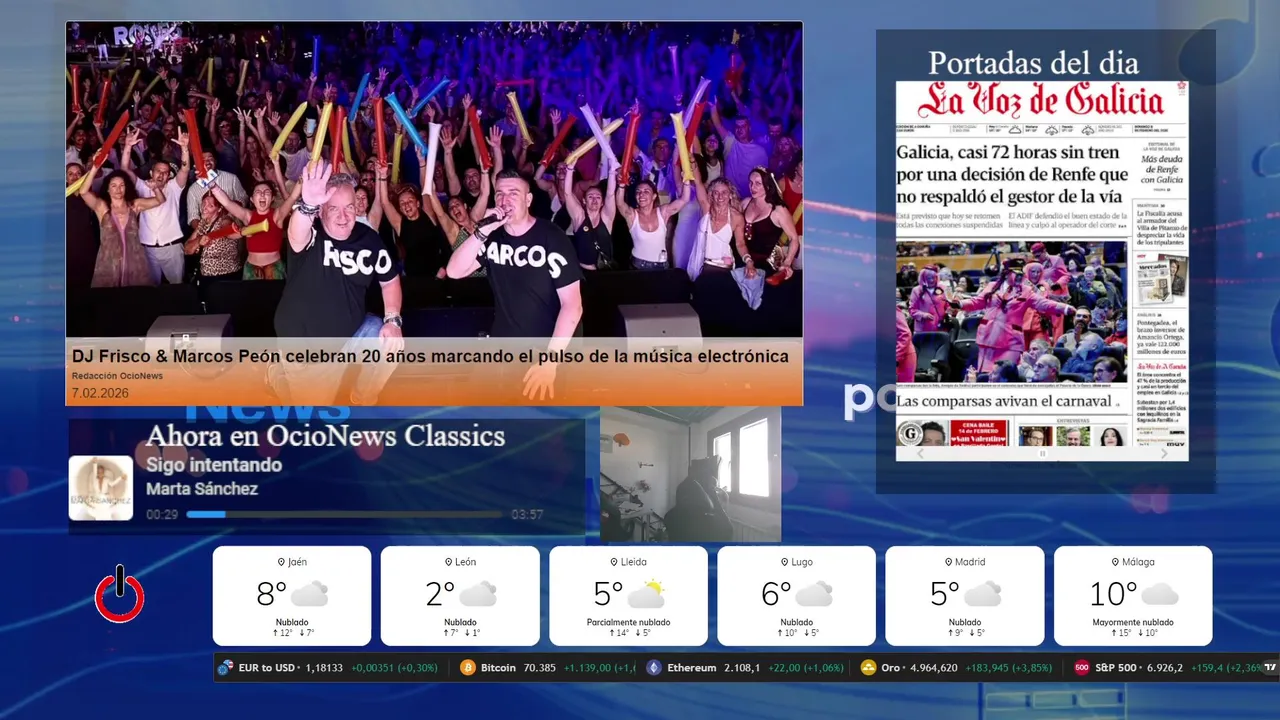The height and width of the screenshot is (720, 1280).
Task: Click the Jaén location pin icon
Action: [281, 562]
